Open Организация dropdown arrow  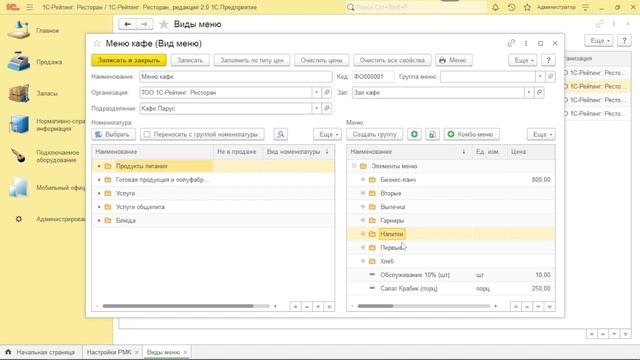pyautogui.click(x=316, y=93)
